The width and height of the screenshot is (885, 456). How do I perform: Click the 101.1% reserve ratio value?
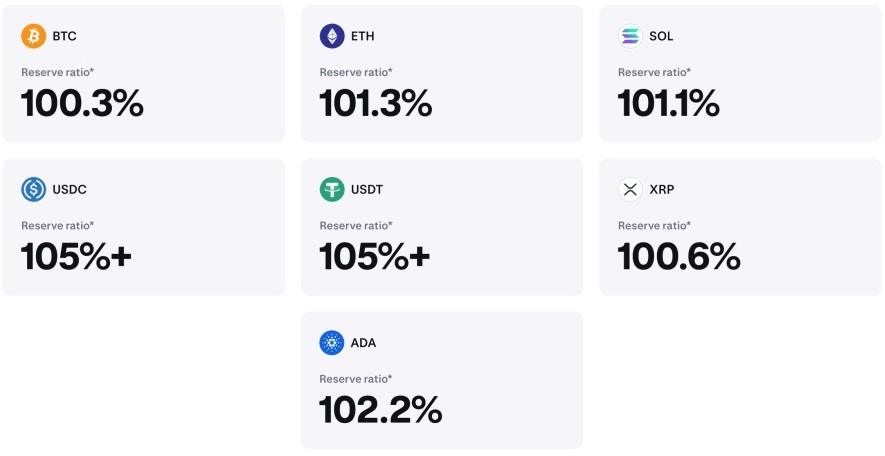pos(669,104)
